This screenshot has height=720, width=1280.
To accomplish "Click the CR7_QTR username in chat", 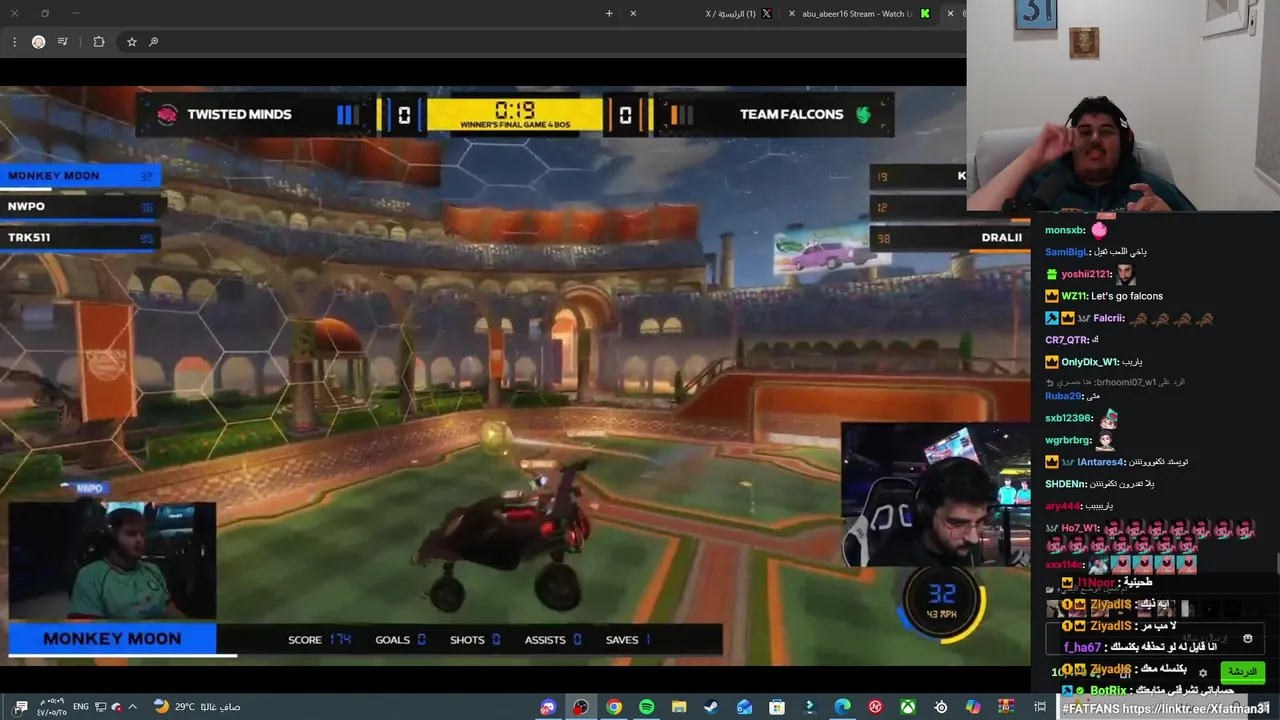I will 1067,340.
